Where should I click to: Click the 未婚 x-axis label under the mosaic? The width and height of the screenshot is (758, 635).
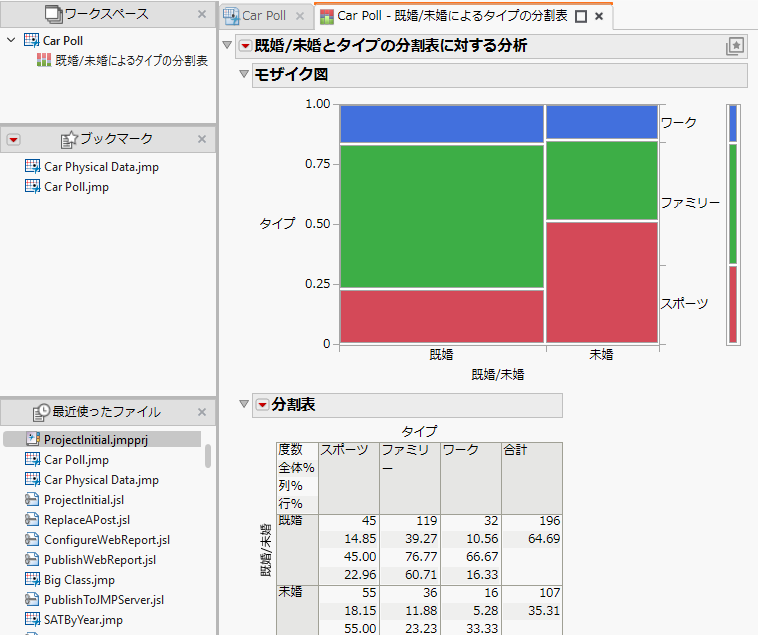coord(601,355)
